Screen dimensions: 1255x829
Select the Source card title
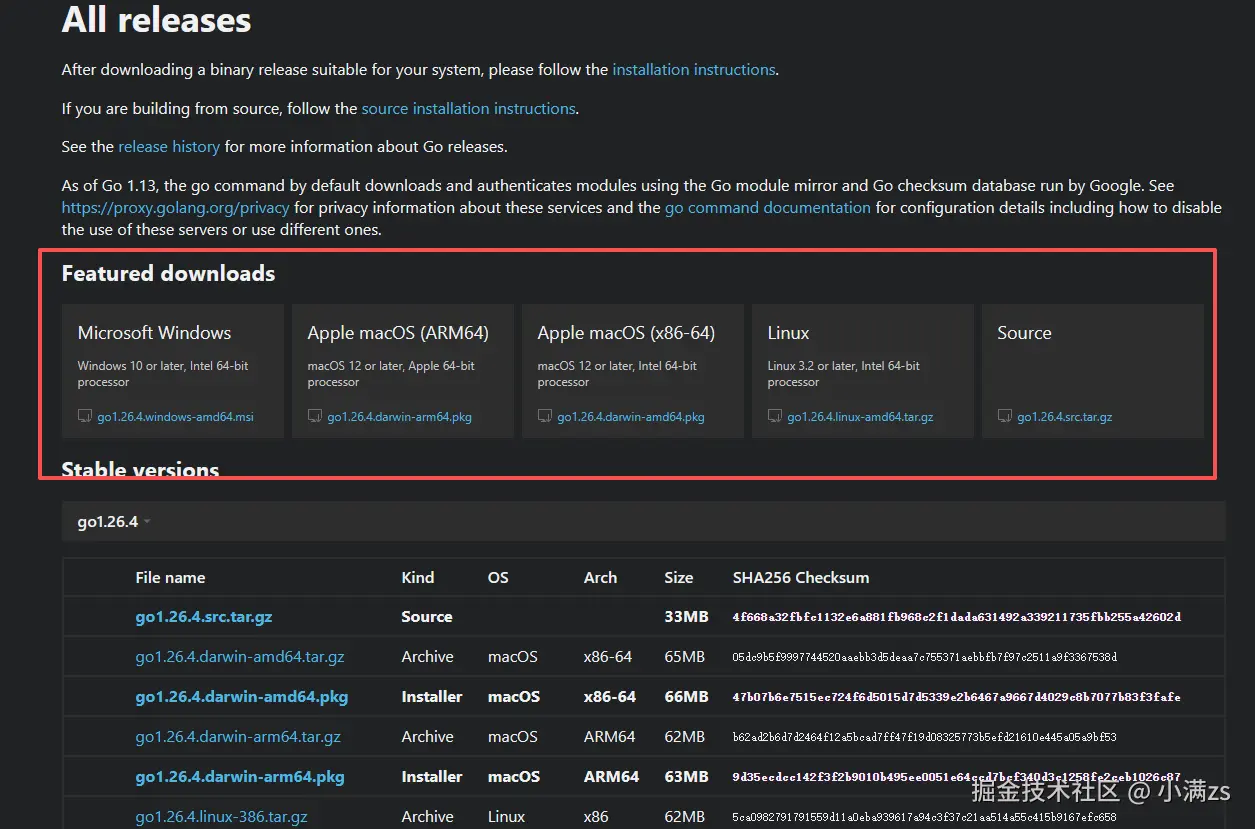tap(1024, 333)
